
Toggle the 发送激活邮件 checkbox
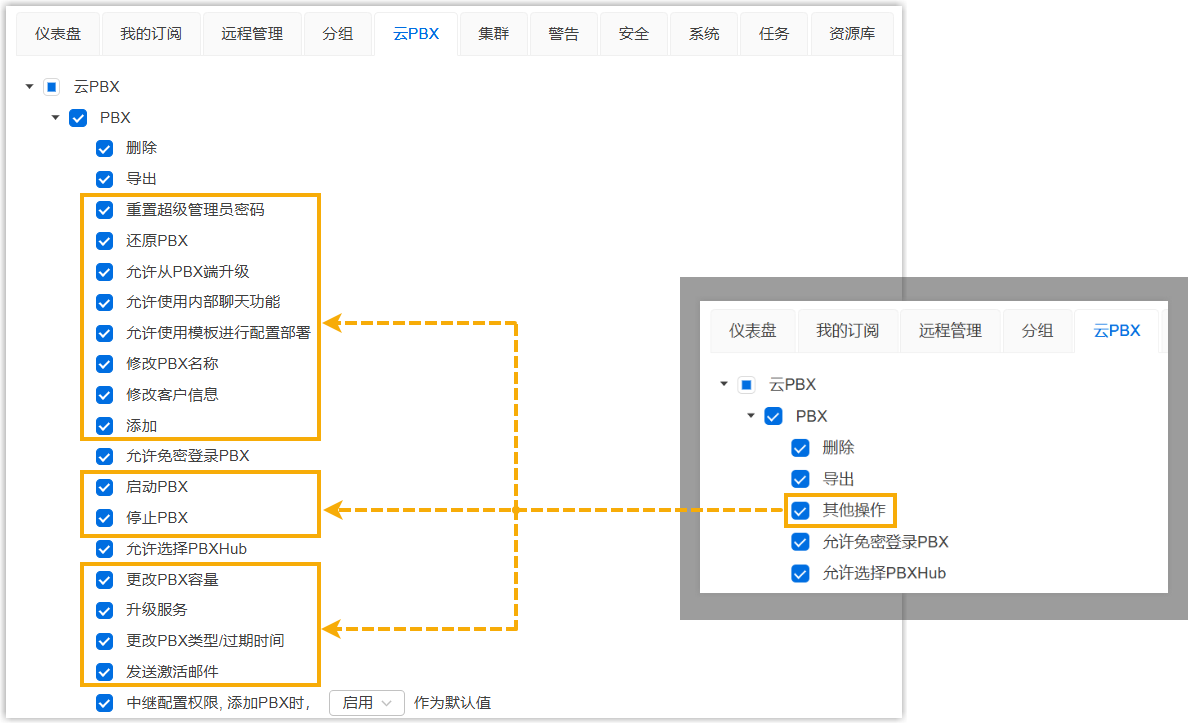104,672
